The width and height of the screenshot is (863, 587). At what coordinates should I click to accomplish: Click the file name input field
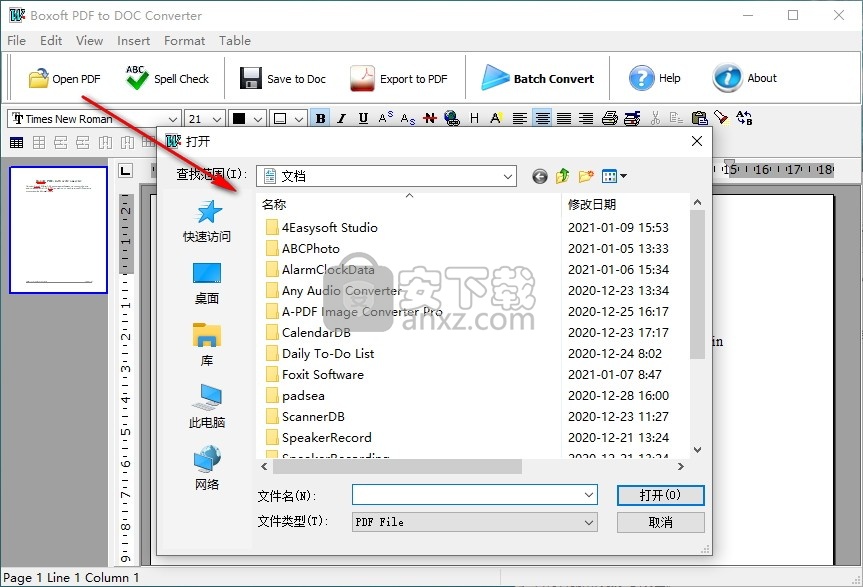point(467,495)
